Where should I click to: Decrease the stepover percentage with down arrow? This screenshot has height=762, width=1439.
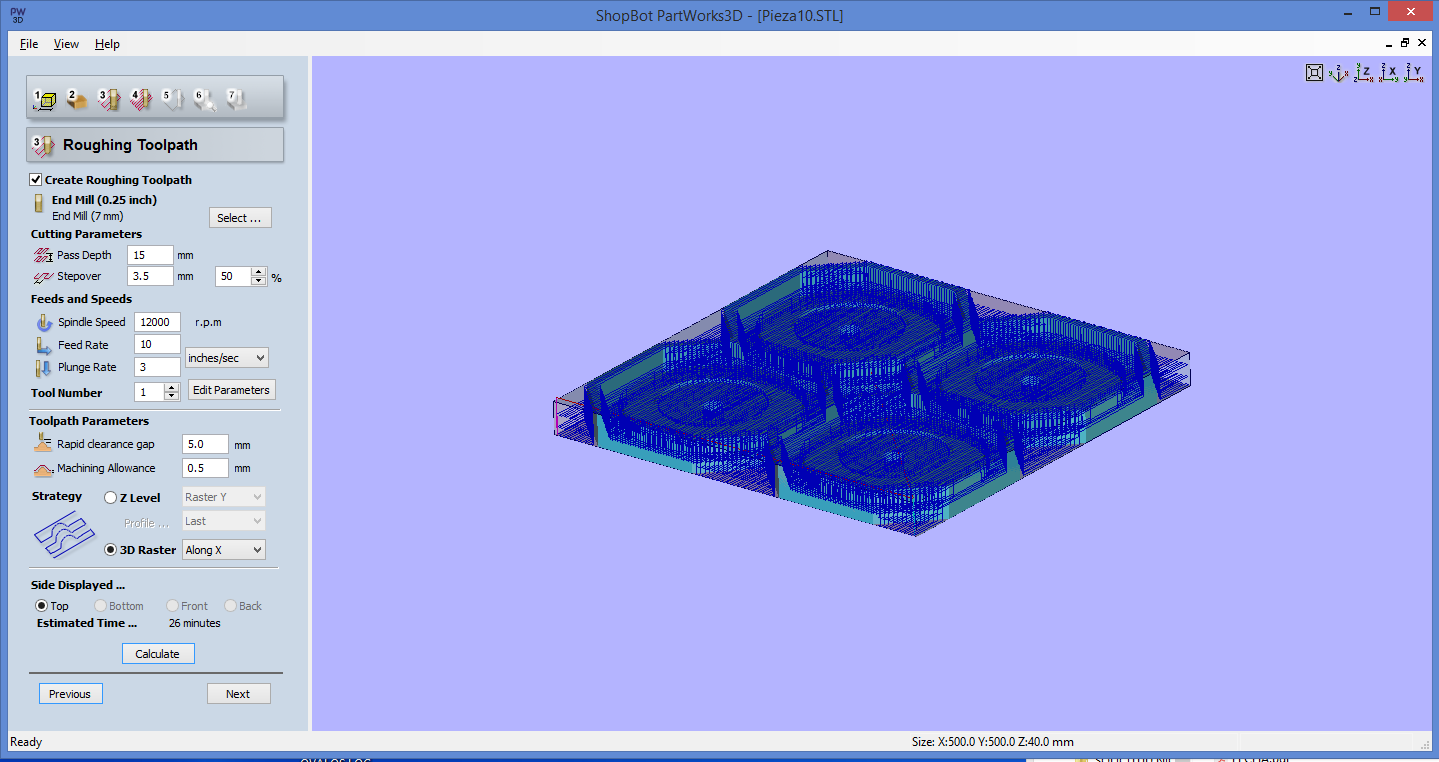(259, 281)
